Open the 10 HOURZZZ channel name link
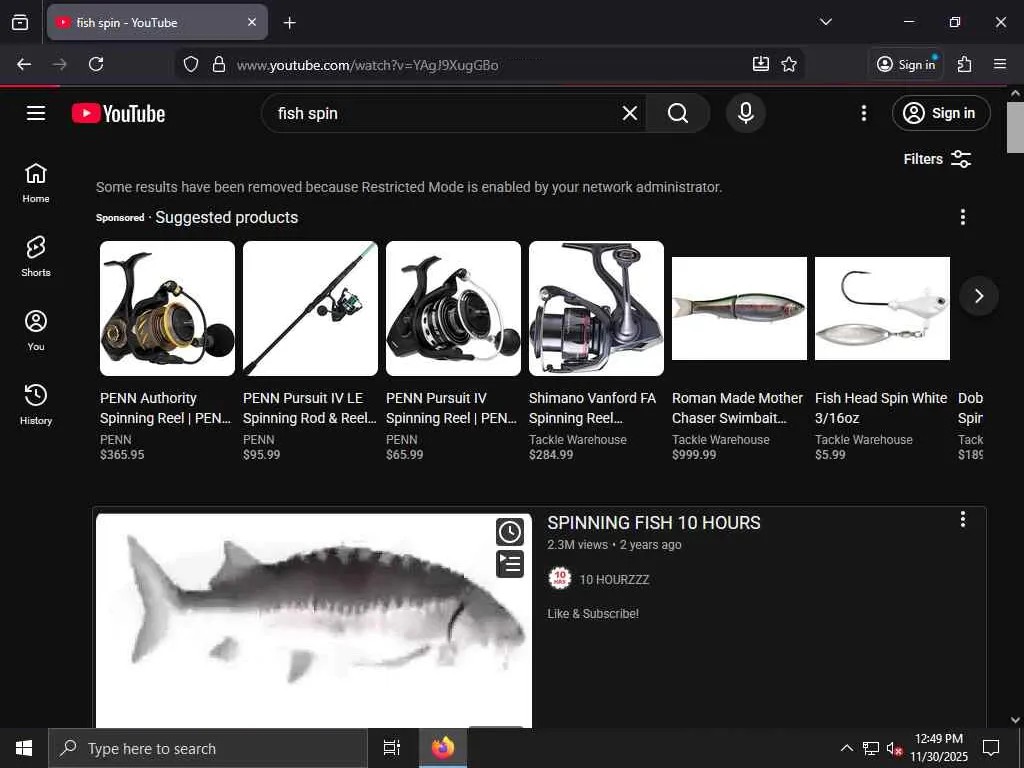 [614, 579]
